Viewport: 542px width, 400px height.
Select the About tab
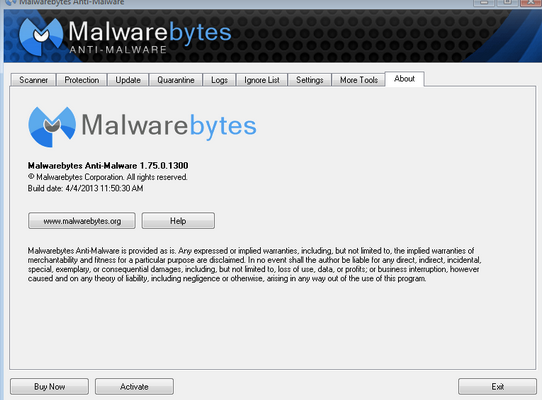404,79
